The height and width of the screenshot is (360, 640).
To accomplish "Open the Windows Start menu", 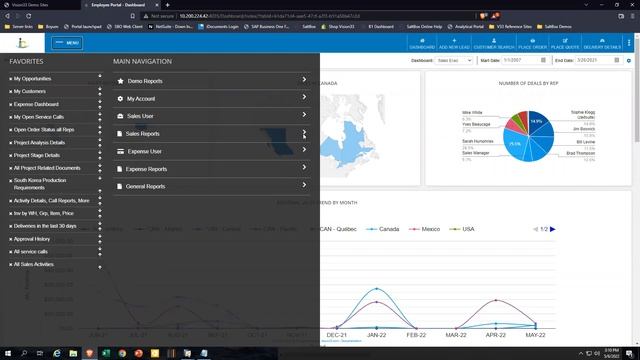I will pos(8,353).
